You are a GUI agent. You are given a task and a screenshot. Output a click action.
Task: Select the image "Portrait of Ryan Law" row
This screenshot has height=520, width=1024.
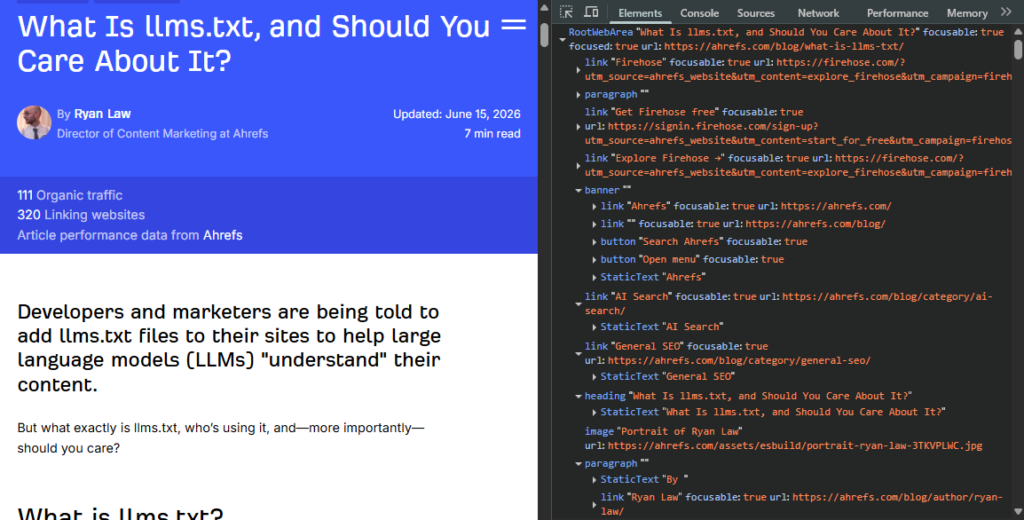pos(783,438)
